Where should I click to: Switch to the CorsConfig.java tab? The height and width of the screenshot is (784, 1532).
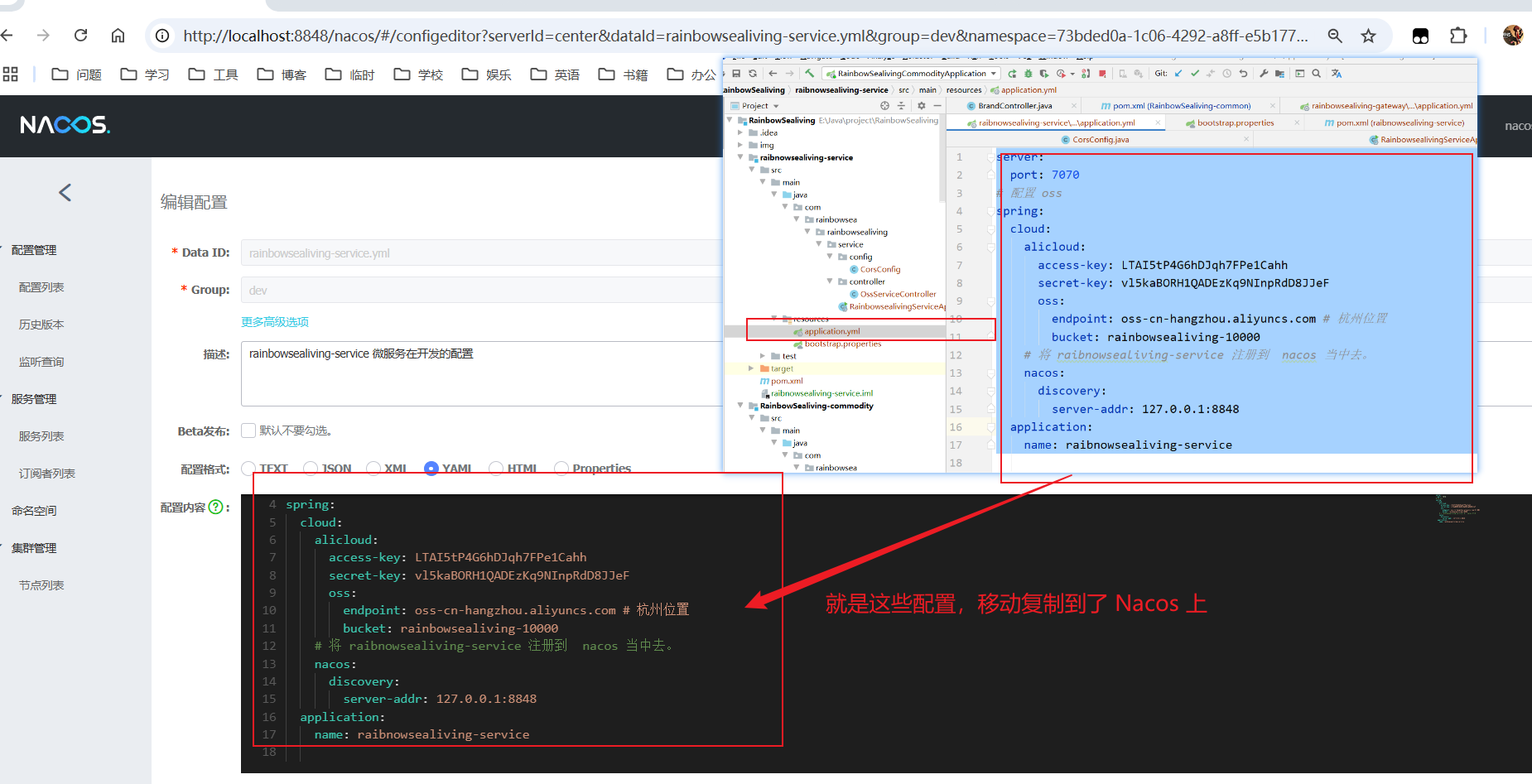pos(1101,139)
